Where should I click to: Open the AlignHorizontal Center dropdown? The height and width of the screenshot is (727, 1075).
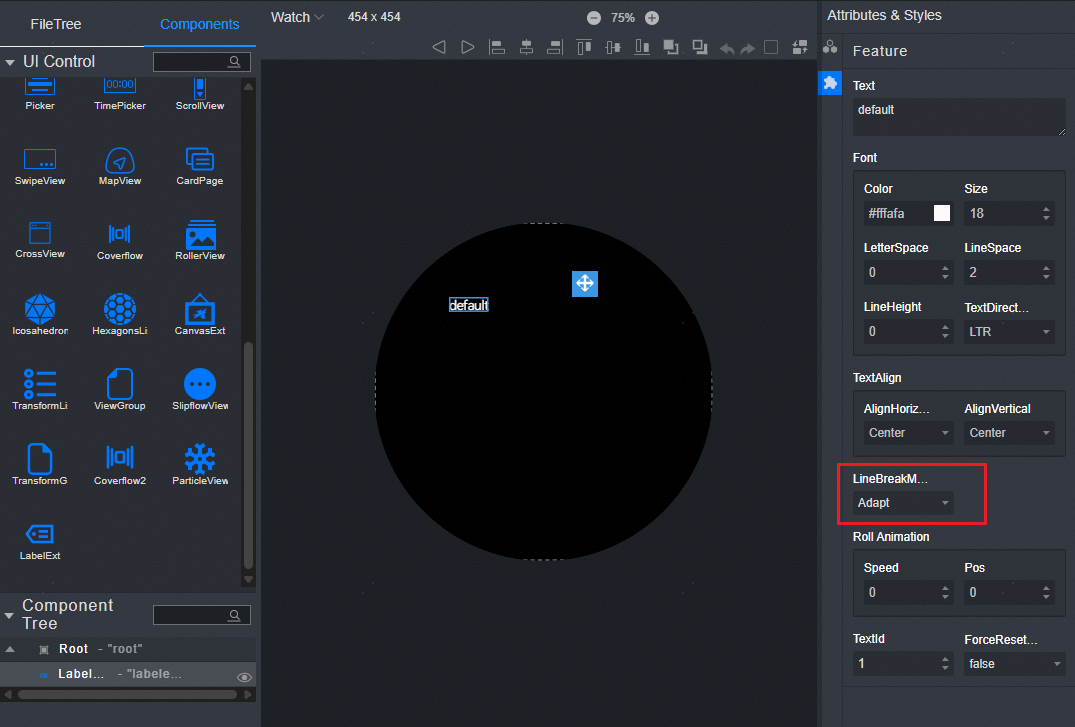[908, 433]
